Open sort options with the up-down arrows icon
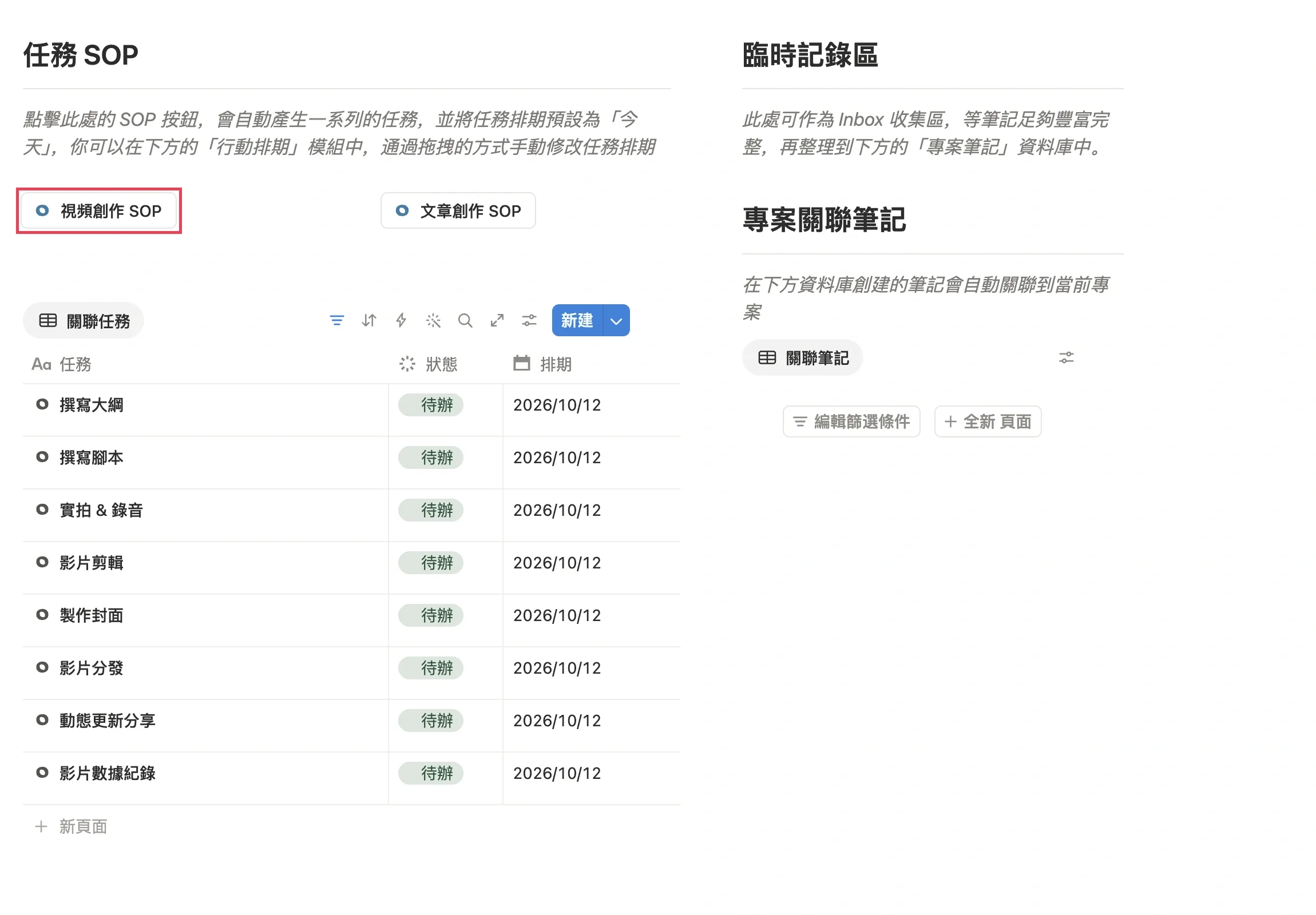Image resolution: width=1316 pixels, height=915 pixels. (x=369, y=320)
